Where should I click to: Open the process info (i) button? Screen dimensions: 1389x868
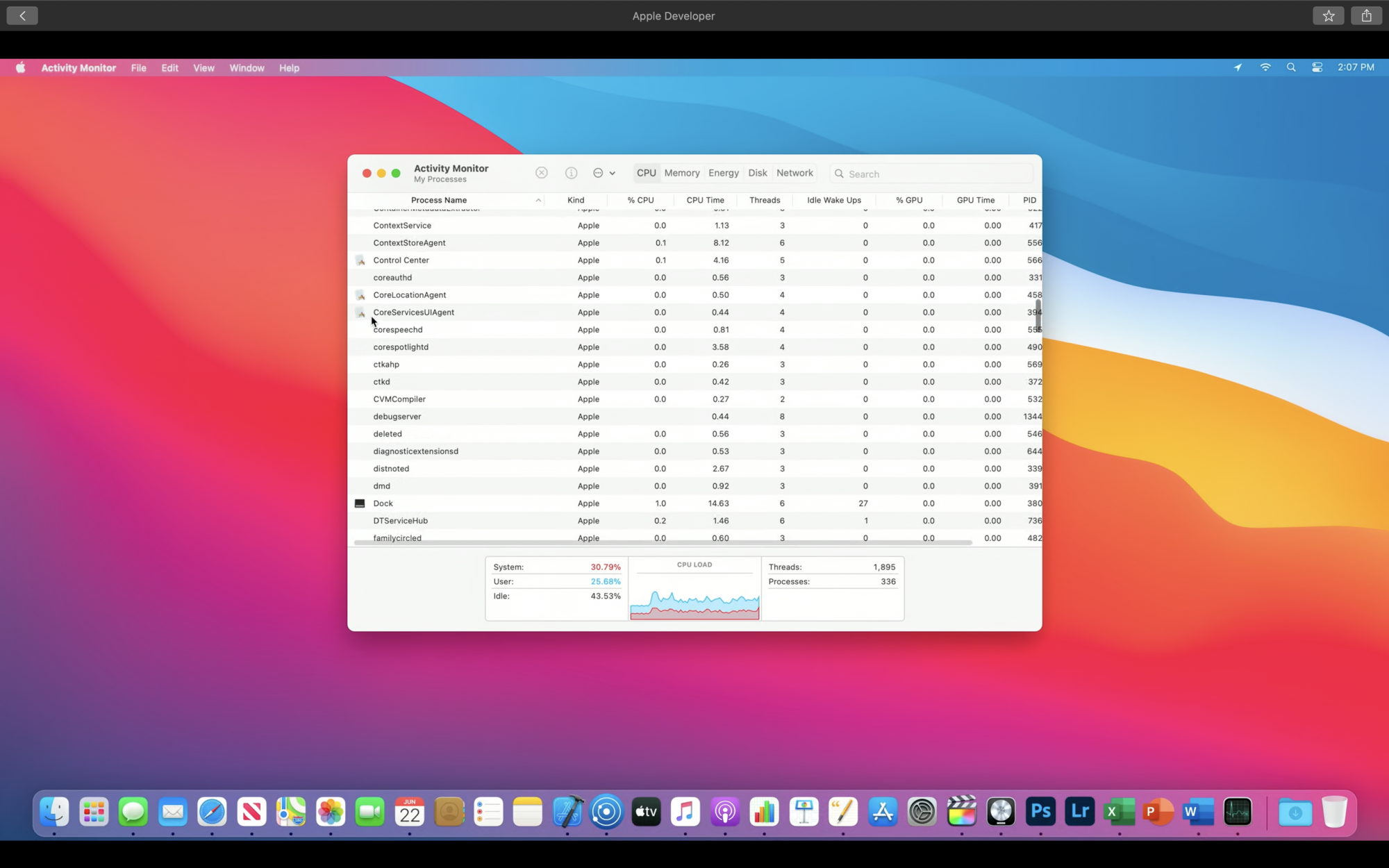(571, 173)
